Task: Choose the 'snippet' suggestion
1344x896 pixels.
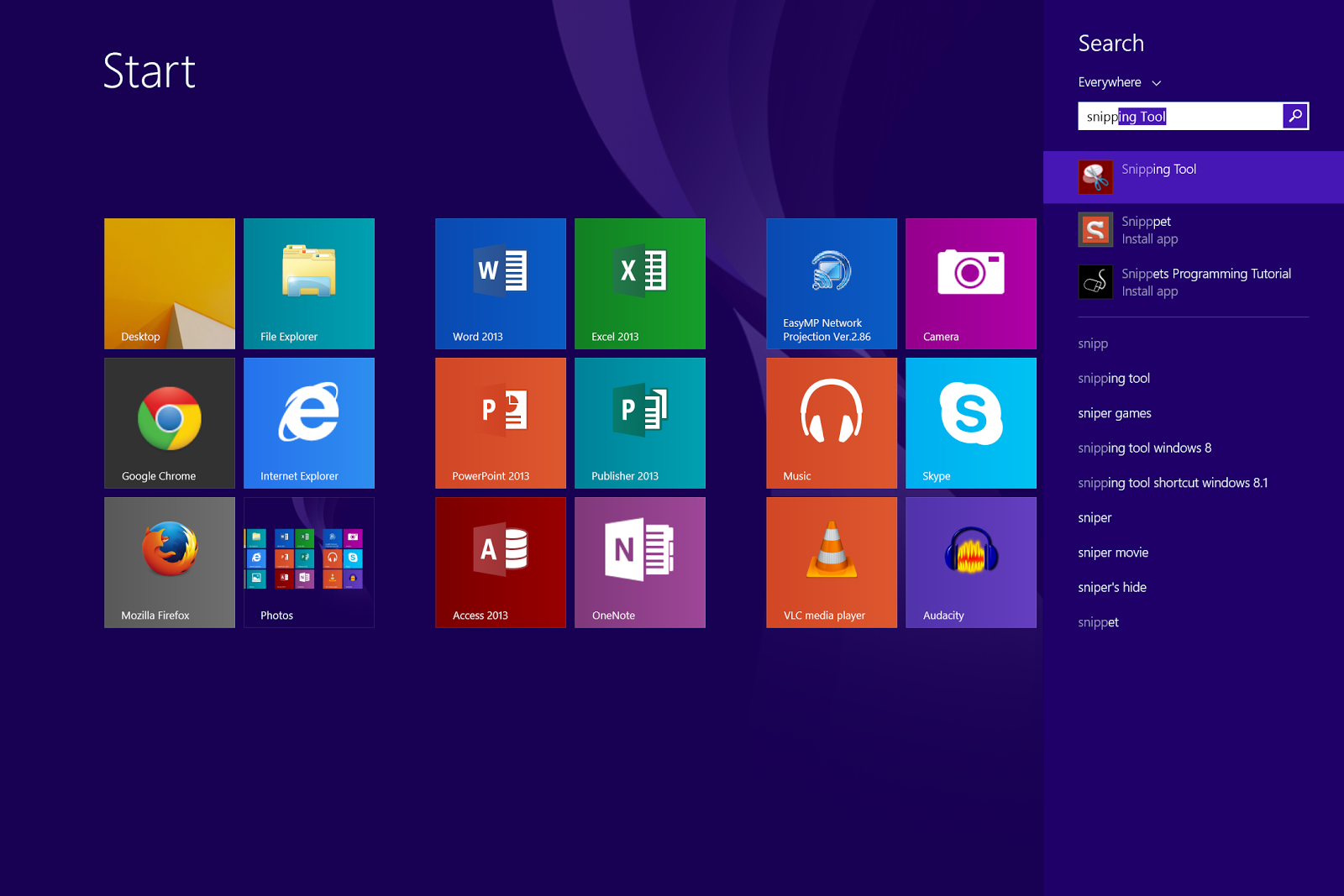Action: pyautogui.click(x=1098, y=622)
